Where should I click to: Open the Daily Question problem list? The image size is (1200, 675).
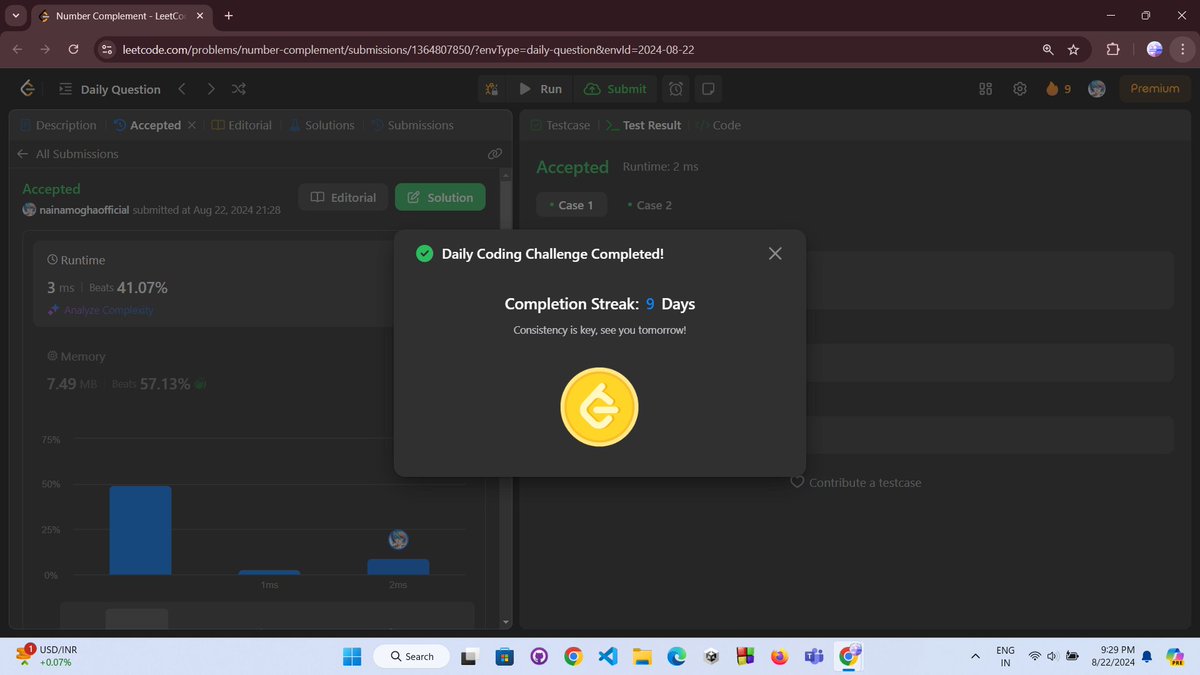(x=110, y=89)
